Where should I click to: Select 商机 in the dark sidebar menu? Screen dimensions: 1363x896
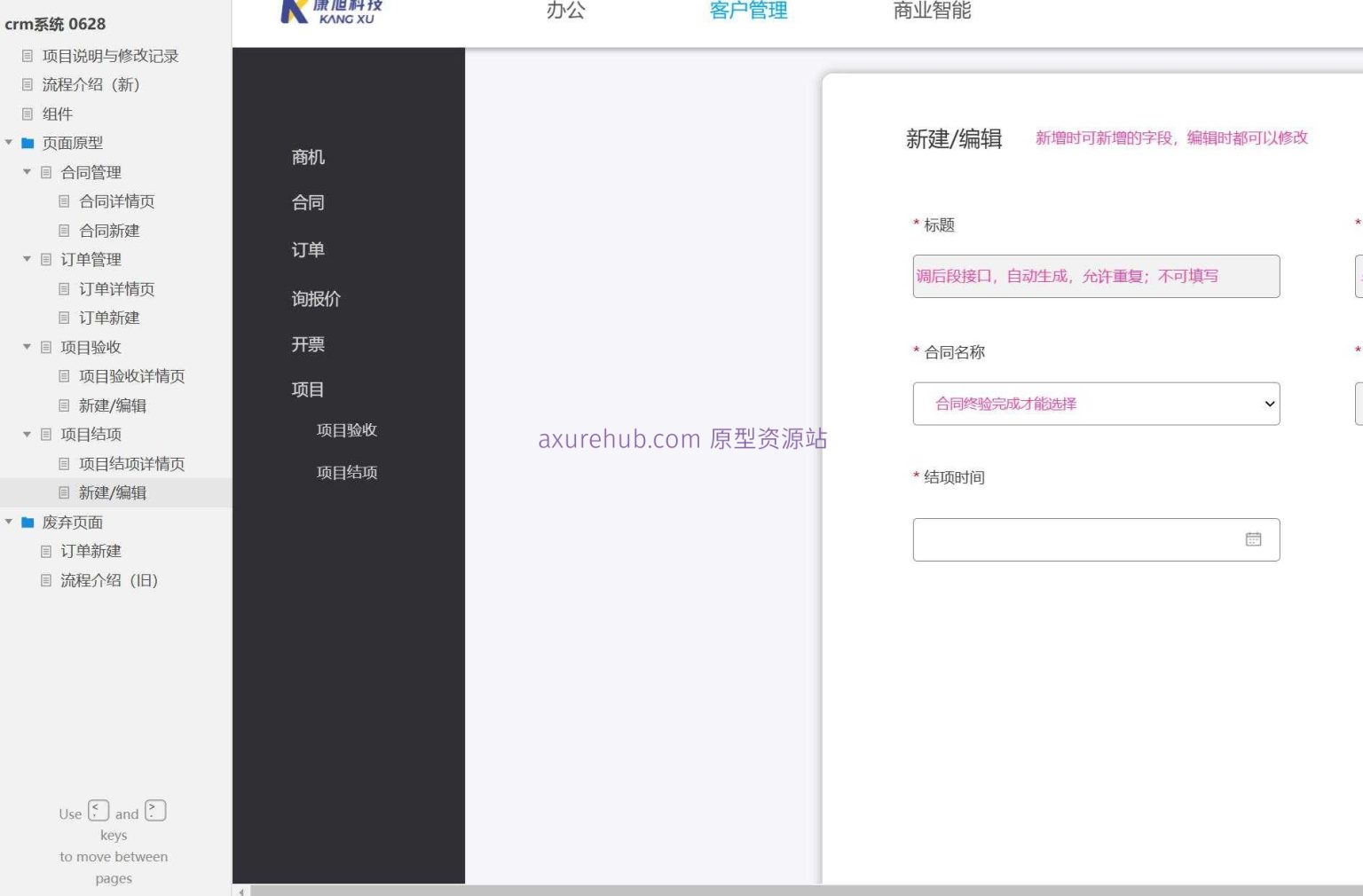pos(307,157)
